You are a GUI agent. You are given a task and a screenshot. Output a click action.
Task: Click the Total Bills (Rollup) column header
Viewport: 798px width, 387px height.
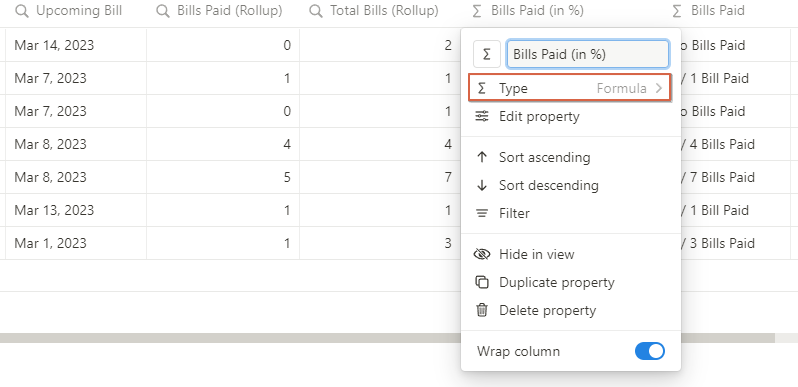380,11
